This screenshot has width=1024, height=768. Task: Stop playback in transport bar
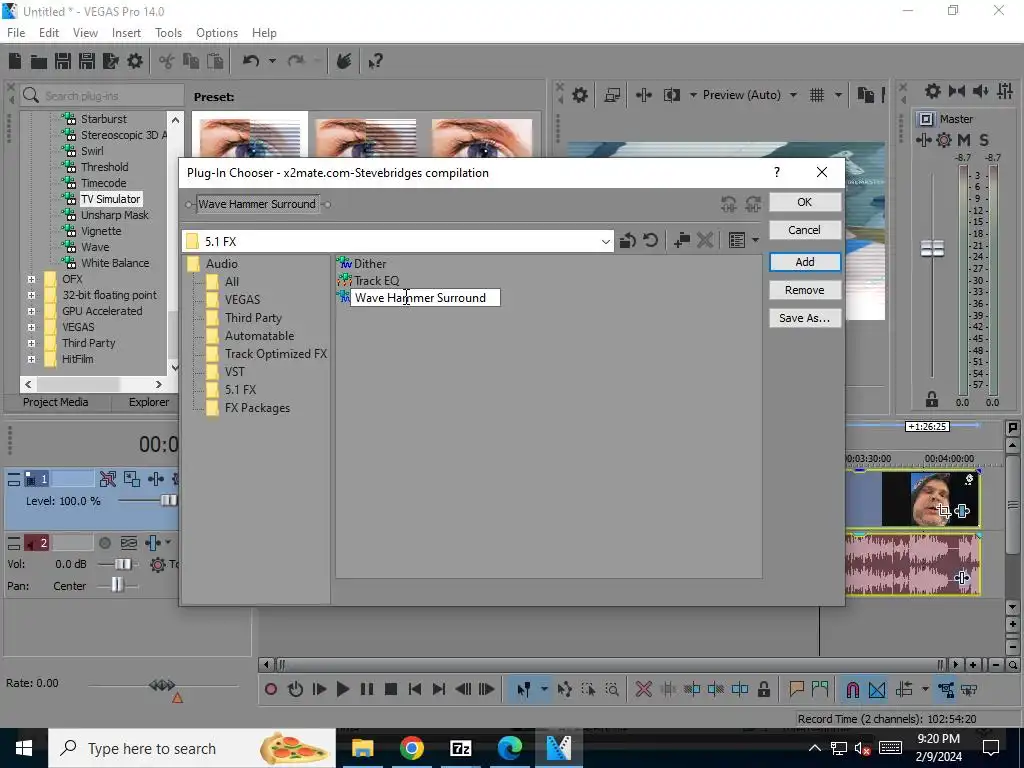(x=391, y=689)
